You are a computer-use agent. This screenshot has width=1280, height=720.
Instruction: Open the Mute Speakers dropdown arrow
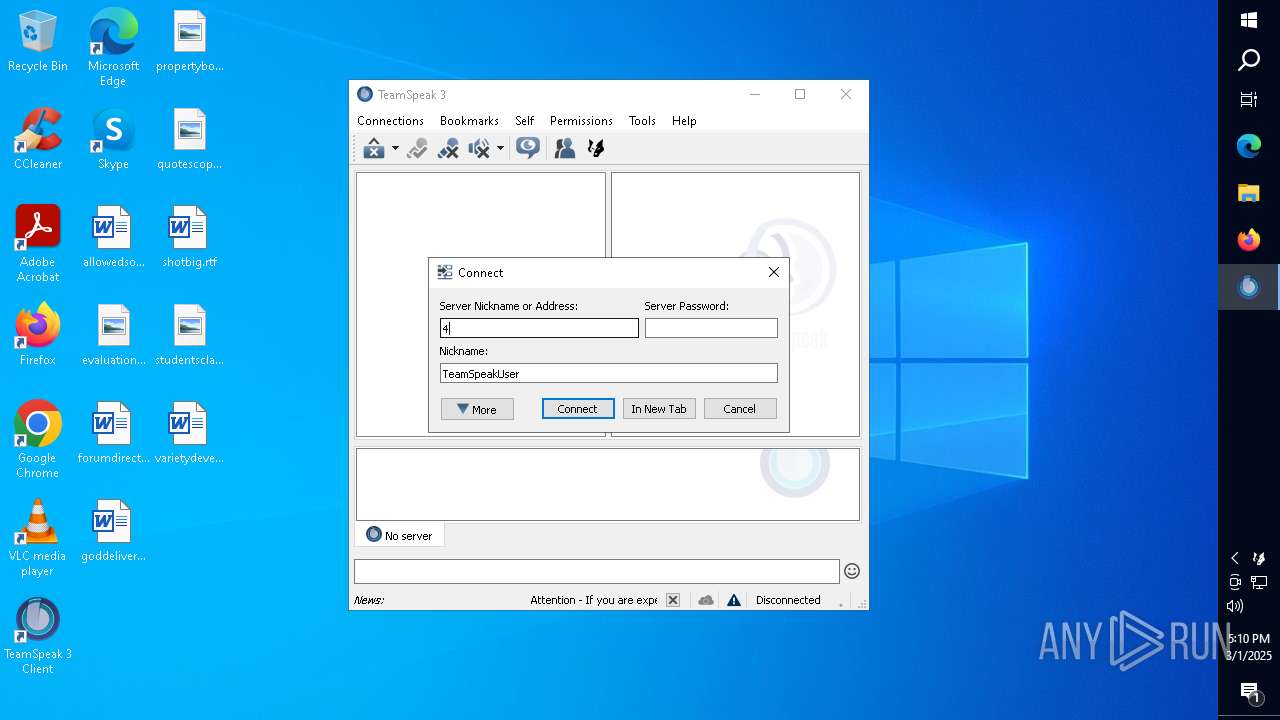[500, 149]
